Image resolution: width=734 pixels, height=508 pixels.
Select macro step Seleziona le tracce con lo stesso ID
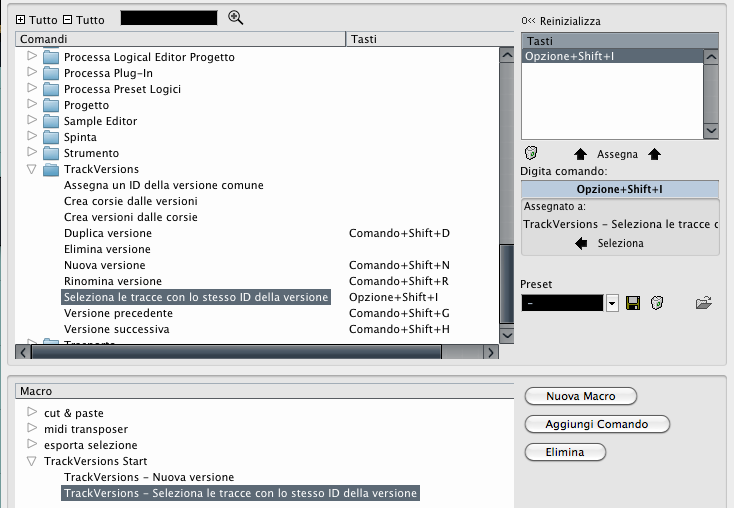240,493
